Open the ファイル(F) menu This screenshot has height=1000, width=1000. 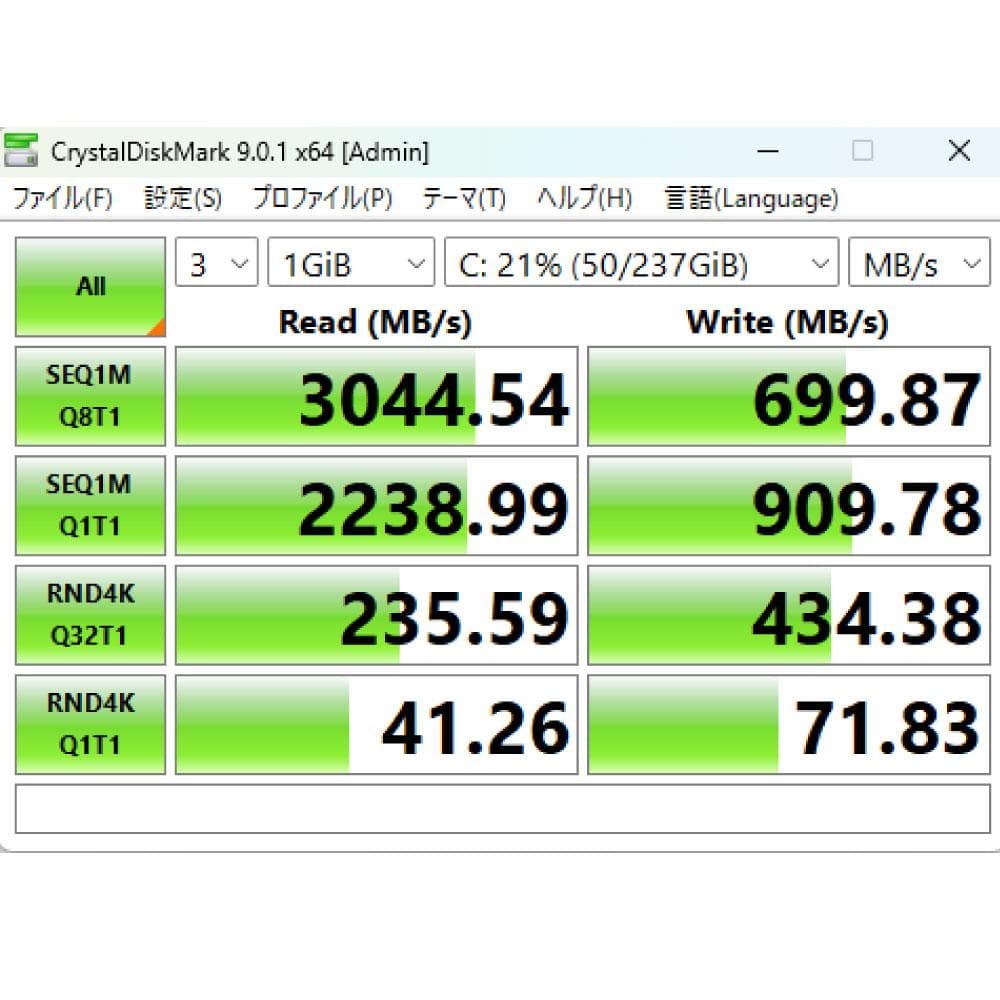[62, 198]
